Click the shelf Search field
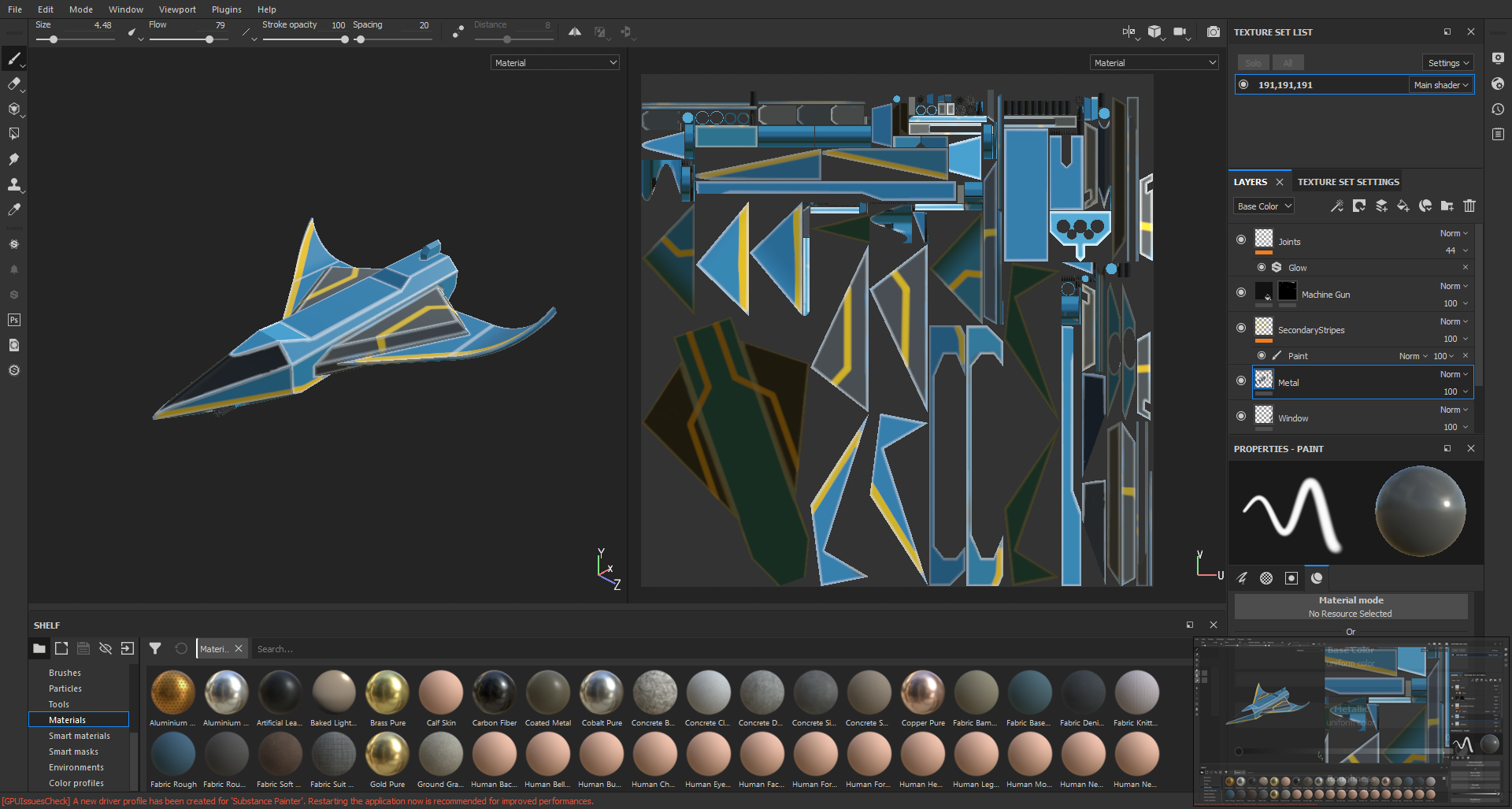Screen dimensions: 1512x809 click(721, 649)
